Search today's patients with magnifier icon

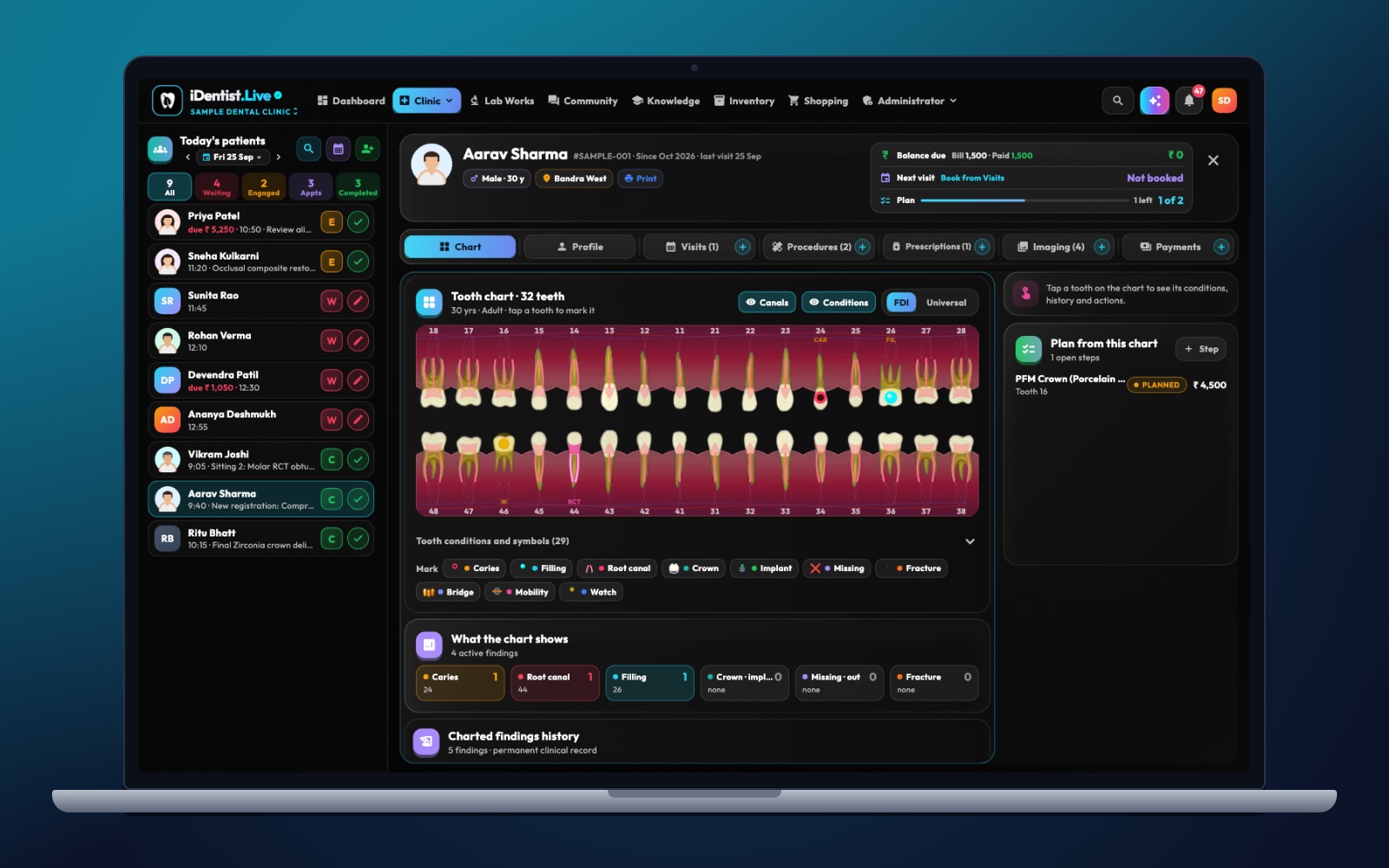(x=308, y=148)
